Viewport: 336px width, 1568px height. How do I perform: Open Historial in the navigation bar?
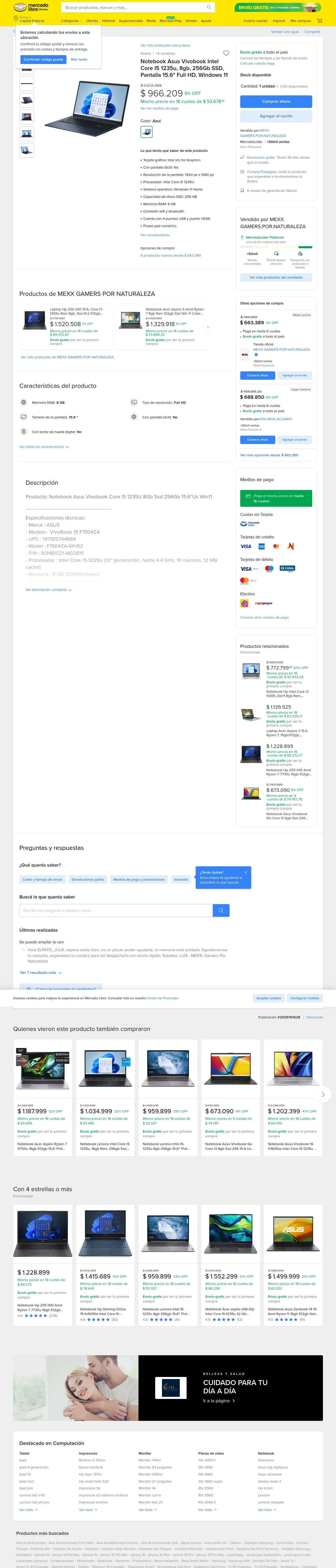pos(109,21)
